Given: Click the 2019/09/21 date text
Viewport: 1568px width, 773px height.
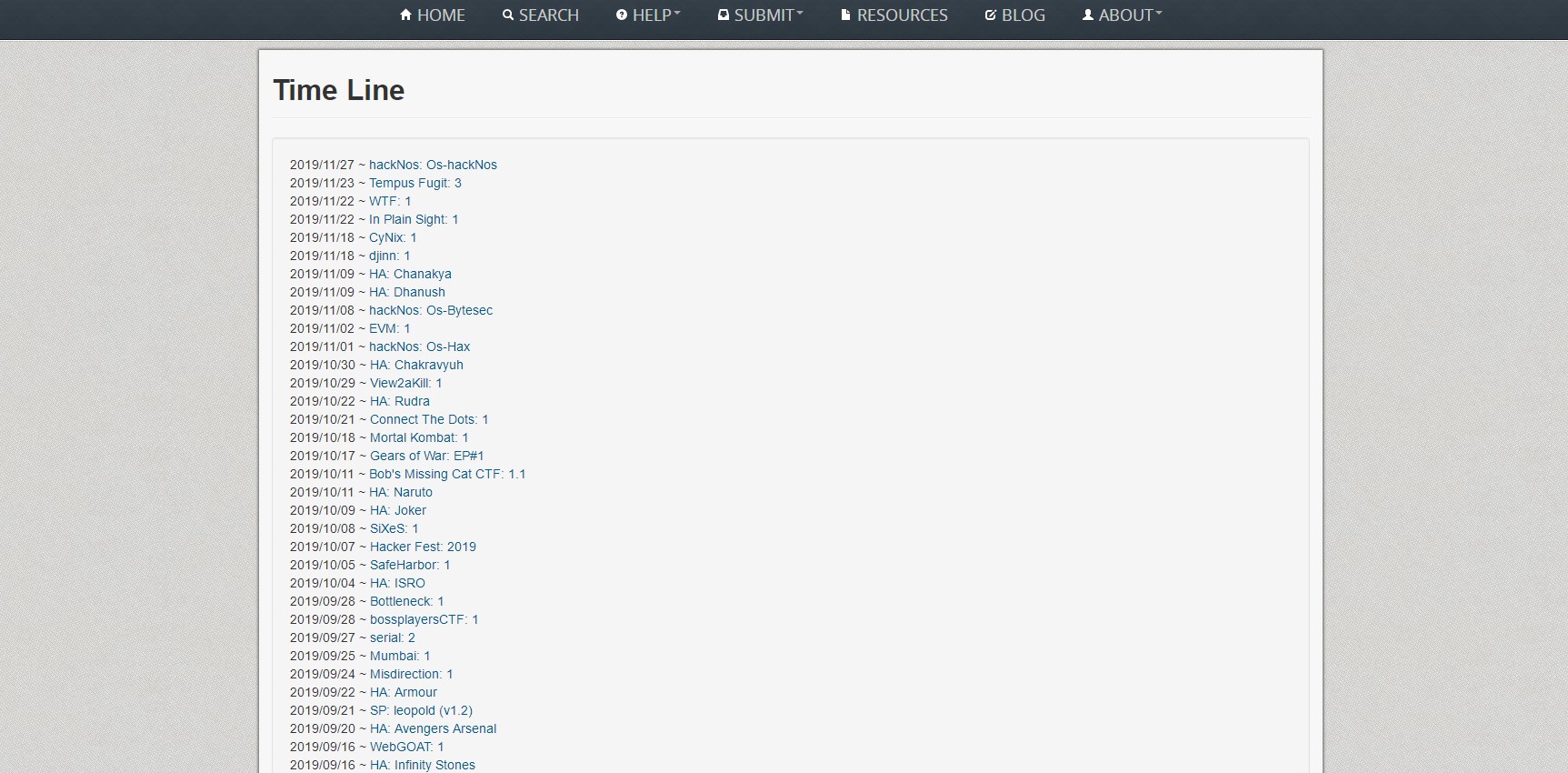Looking at the screenshot, I should (x=323, y=710).
